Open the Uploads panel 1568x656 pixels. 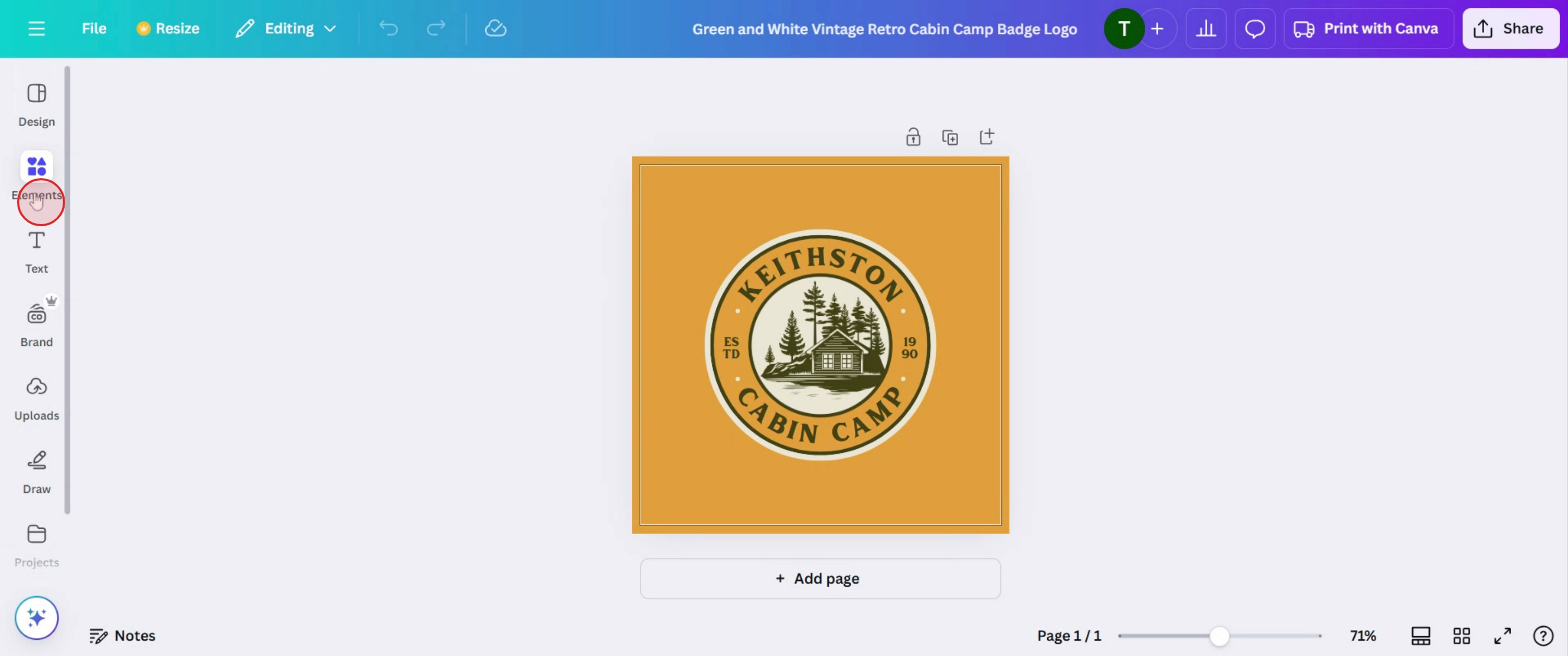pyautogui.click(x=36, y=399)
